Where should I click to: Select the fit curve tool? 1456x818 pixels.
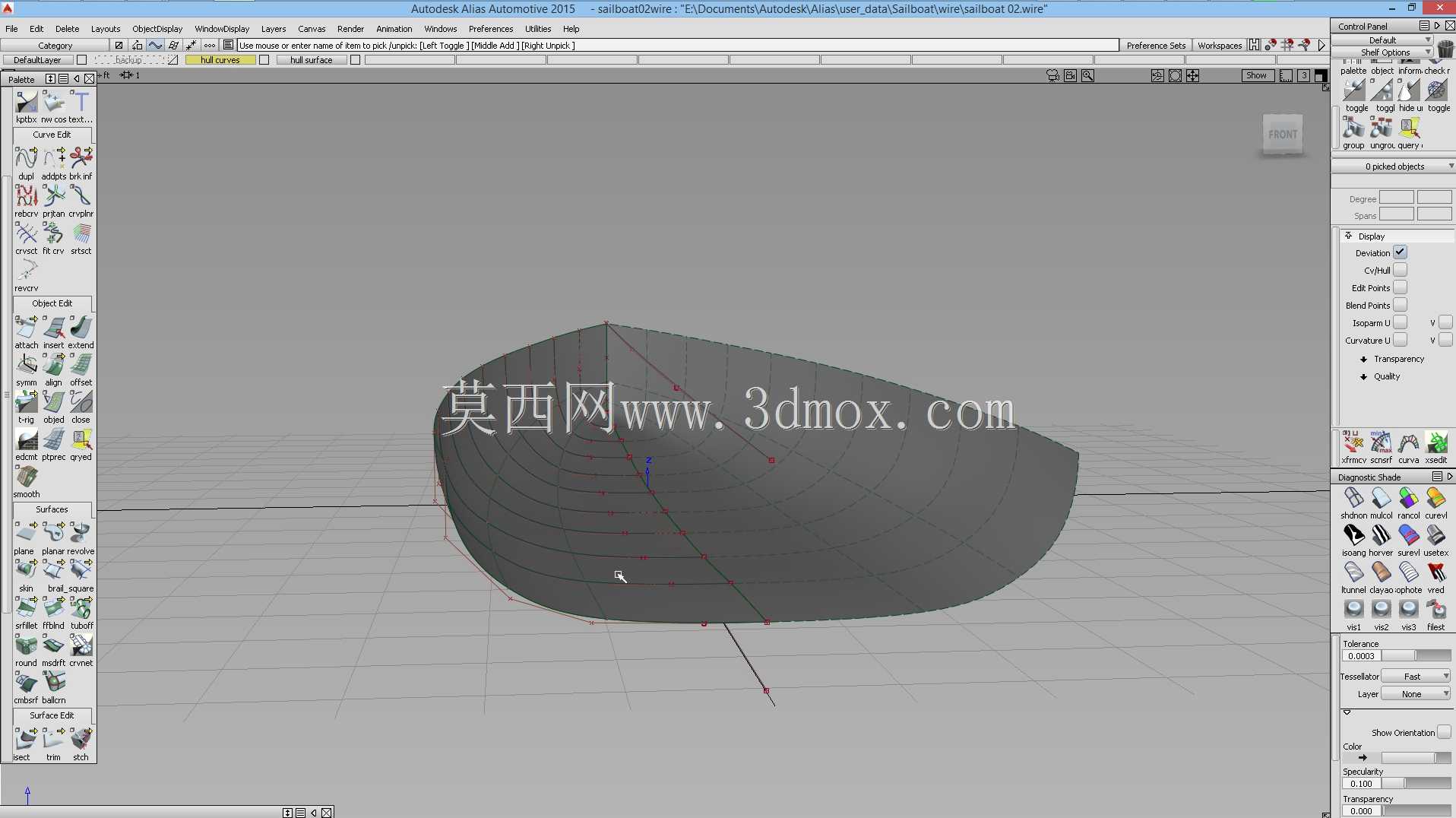53,233
